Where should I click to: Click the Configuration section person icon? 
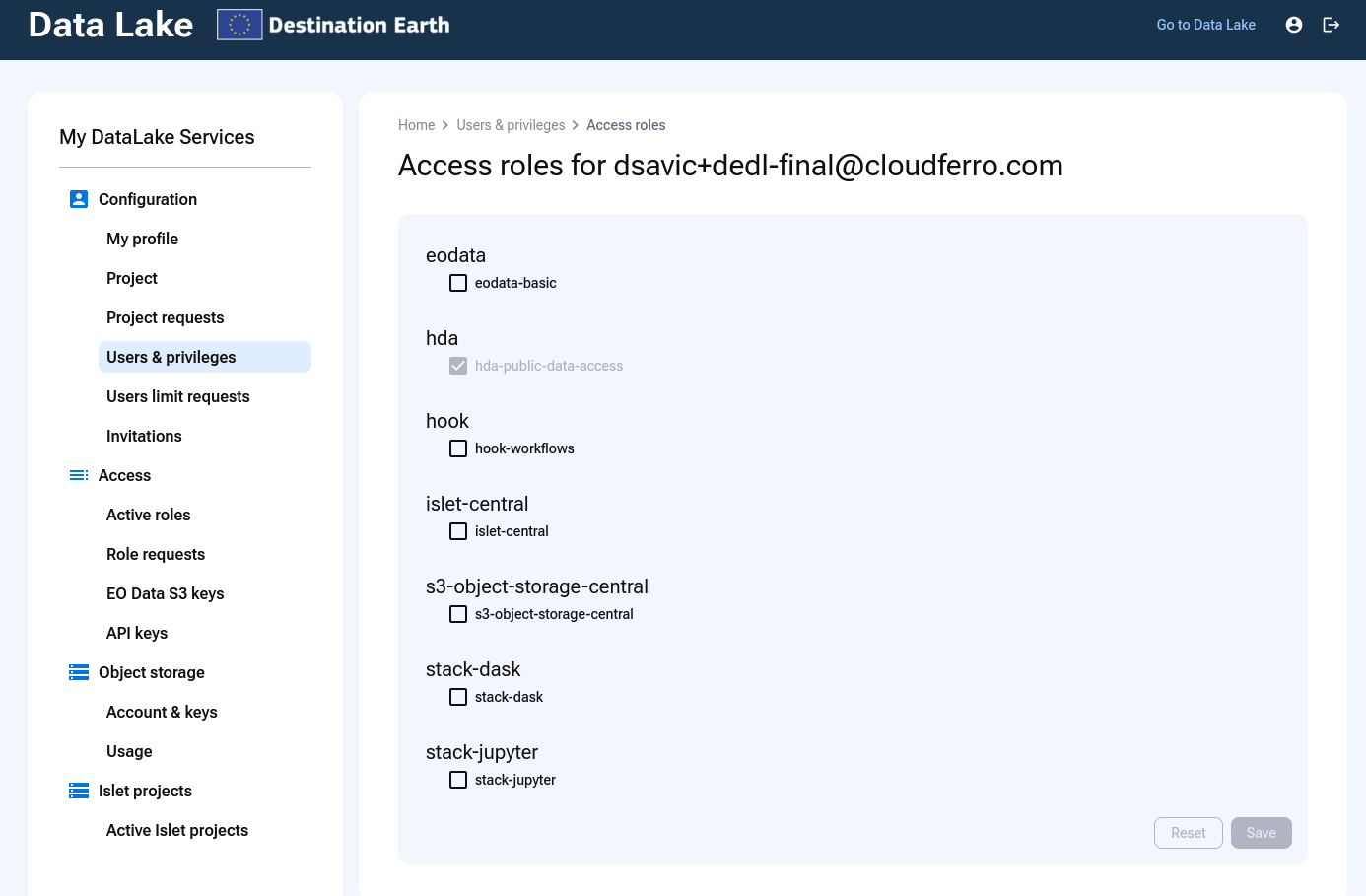point(79,199)
